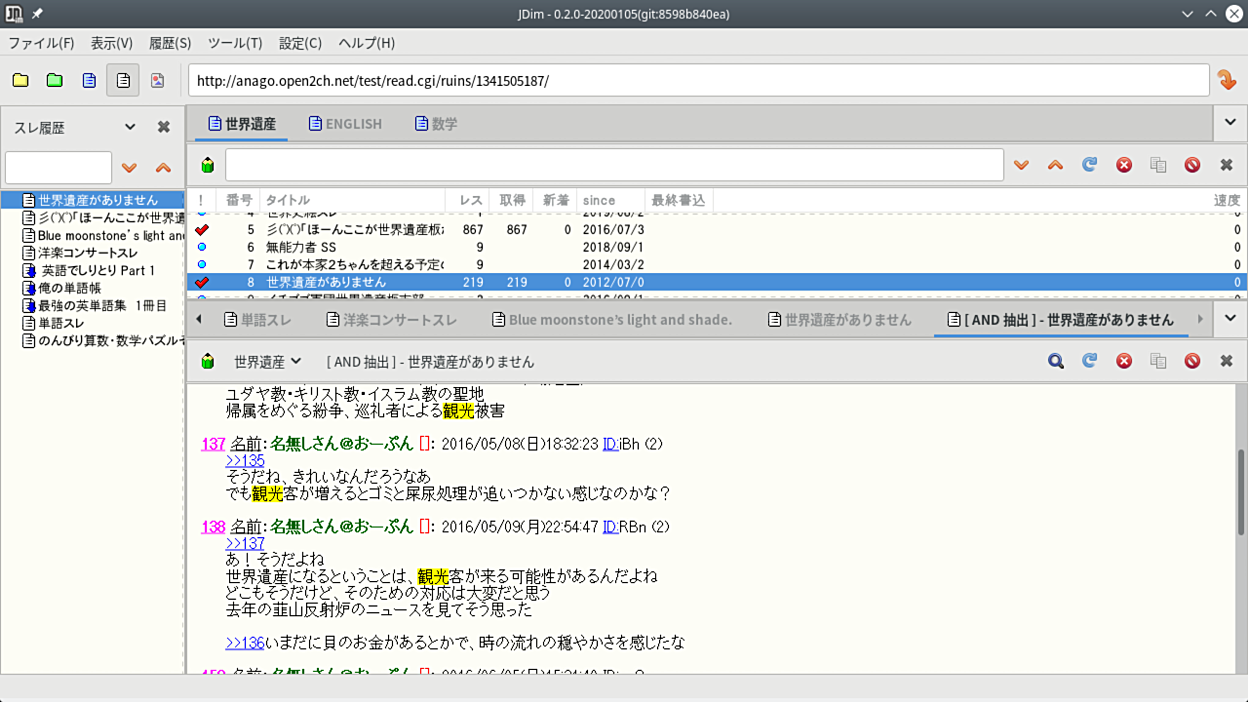
Task: Click the yellow folder icon in main toolbar
Action: (x=20, y=80)
